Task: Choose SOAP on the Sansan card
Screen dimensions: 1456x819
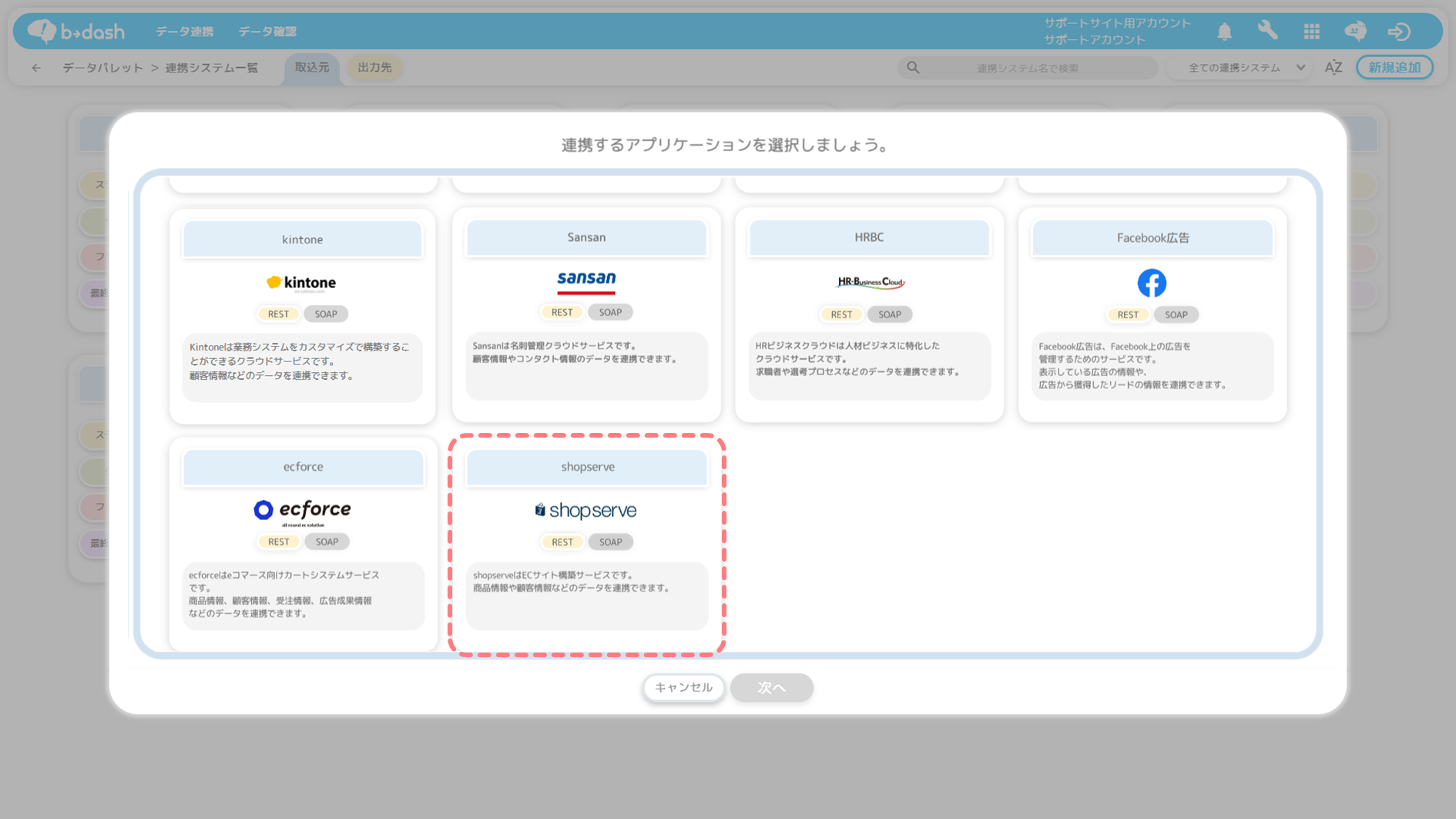Action: click(610, 312)
